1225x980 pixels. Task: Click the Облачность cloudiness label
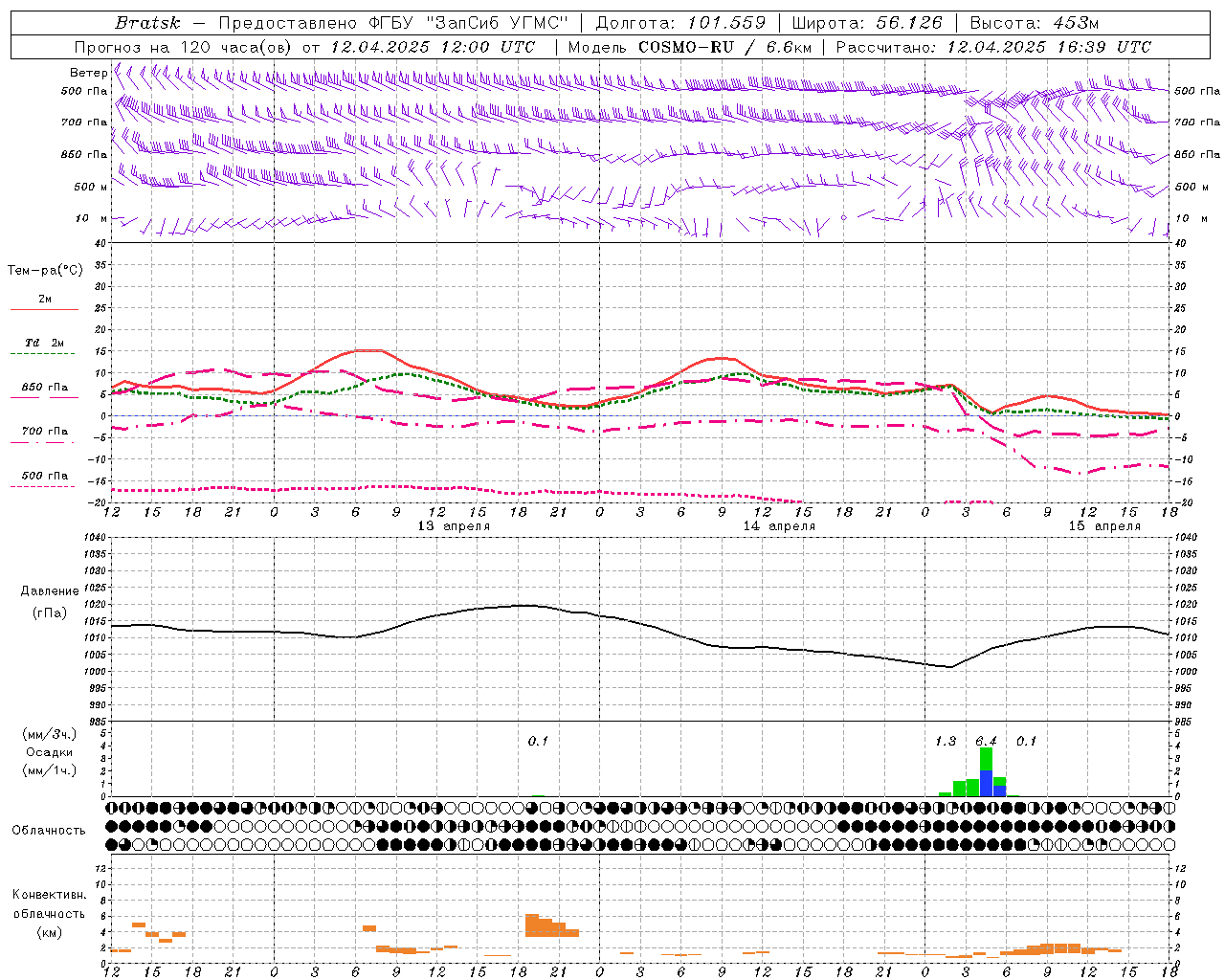(x=49, y=831)
